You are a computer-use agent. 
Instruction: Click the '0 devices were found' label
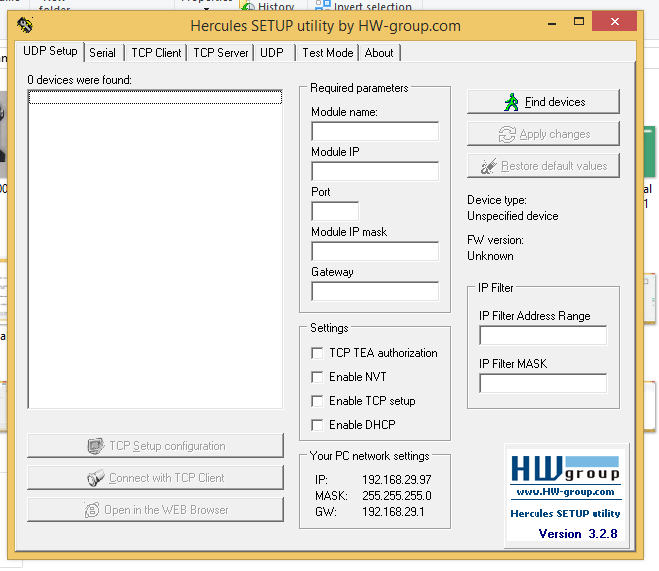pos(79,80)
